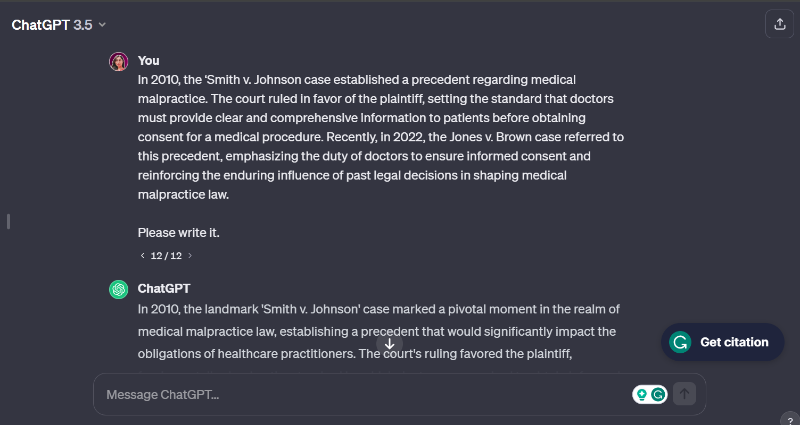Open the ChatGPT 3.5 model dropdown
800x425 pixels.
(58, 25)
